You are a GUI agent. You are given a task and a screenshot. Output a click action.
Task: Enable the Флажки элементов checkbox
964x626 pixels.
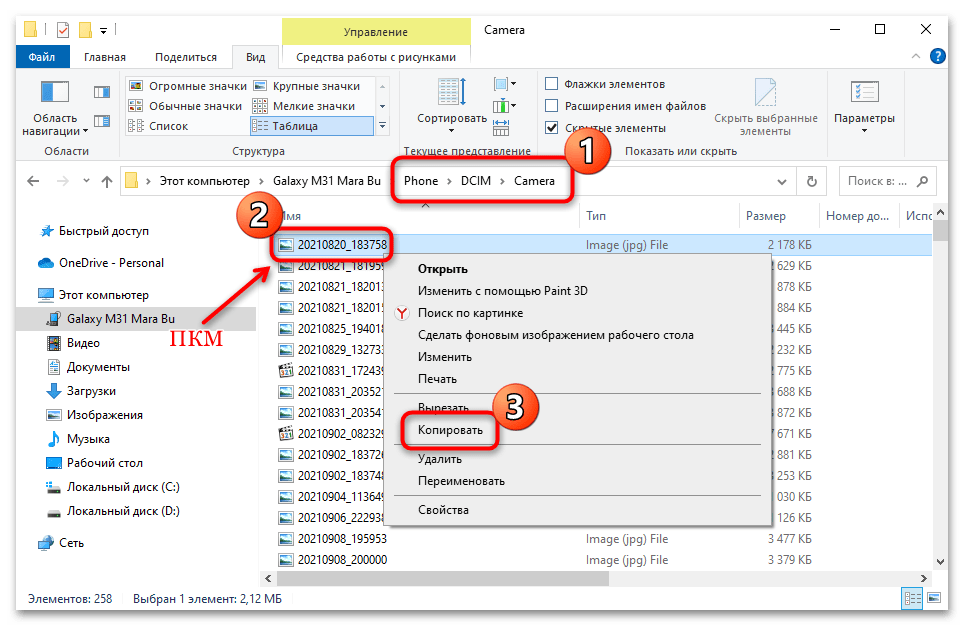551,84
